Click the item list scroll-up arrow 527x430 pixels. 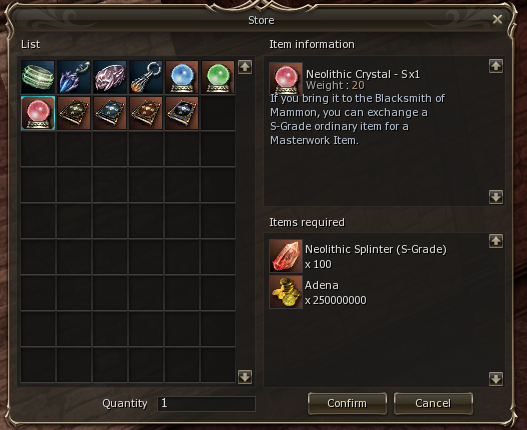point(245,67)
